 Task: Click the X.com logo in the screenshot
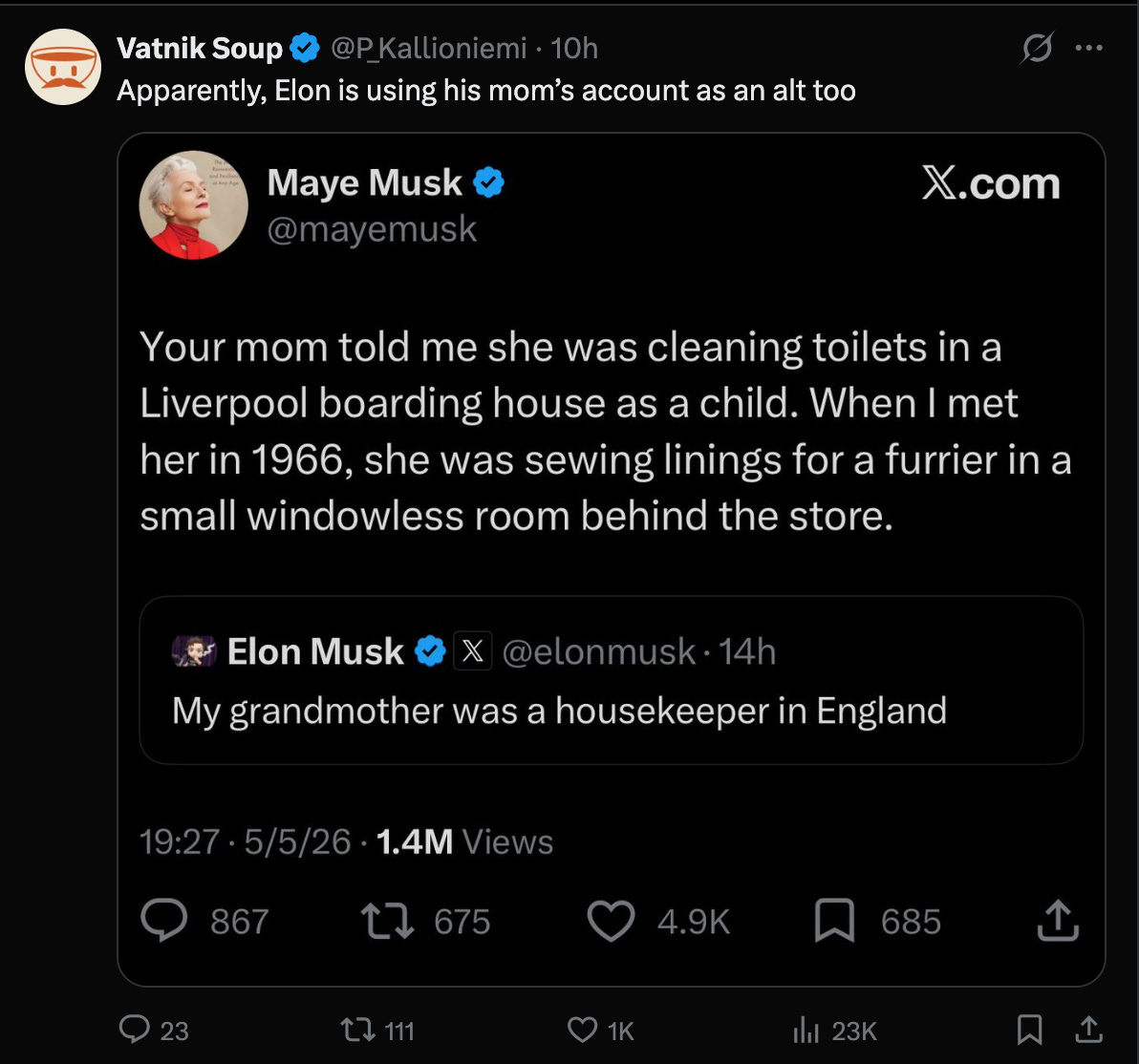[x=991, y=183]
